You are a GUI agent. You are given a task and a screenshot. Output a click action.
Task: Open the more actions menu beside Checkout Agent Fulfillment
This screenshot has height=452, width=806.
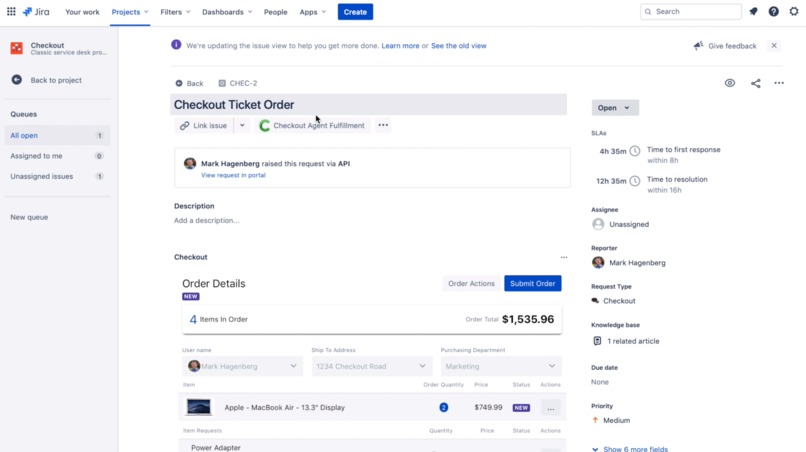(383, 125)
